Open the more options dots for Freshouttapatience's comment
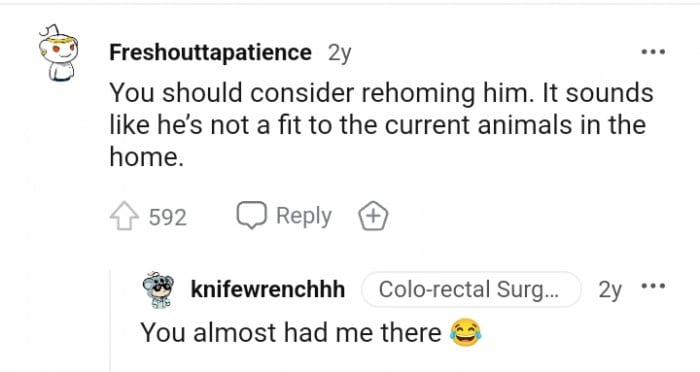Screen dimensions: 700x372 point(653,52)
